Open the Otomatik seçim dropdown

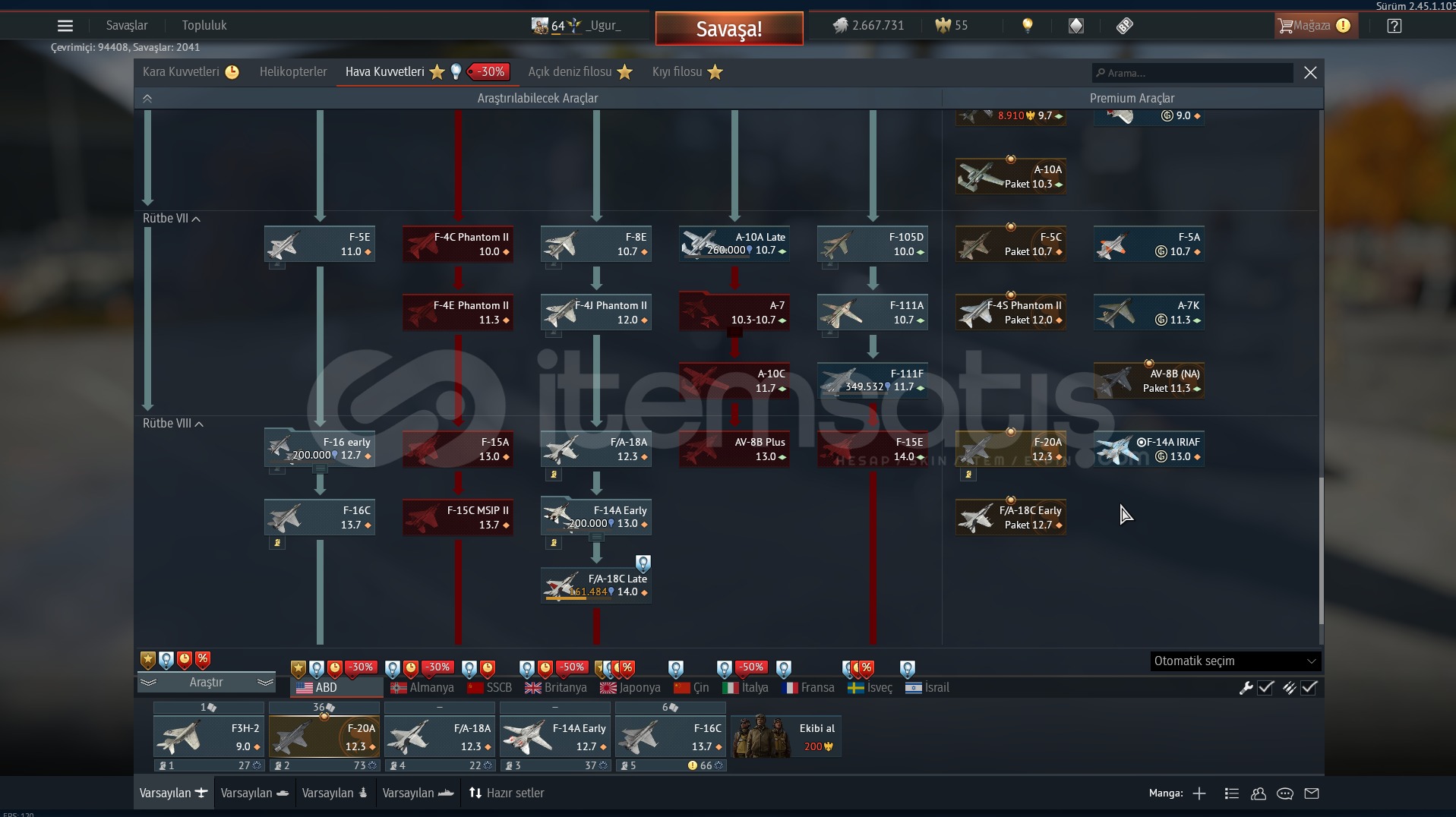point(1235,661)
